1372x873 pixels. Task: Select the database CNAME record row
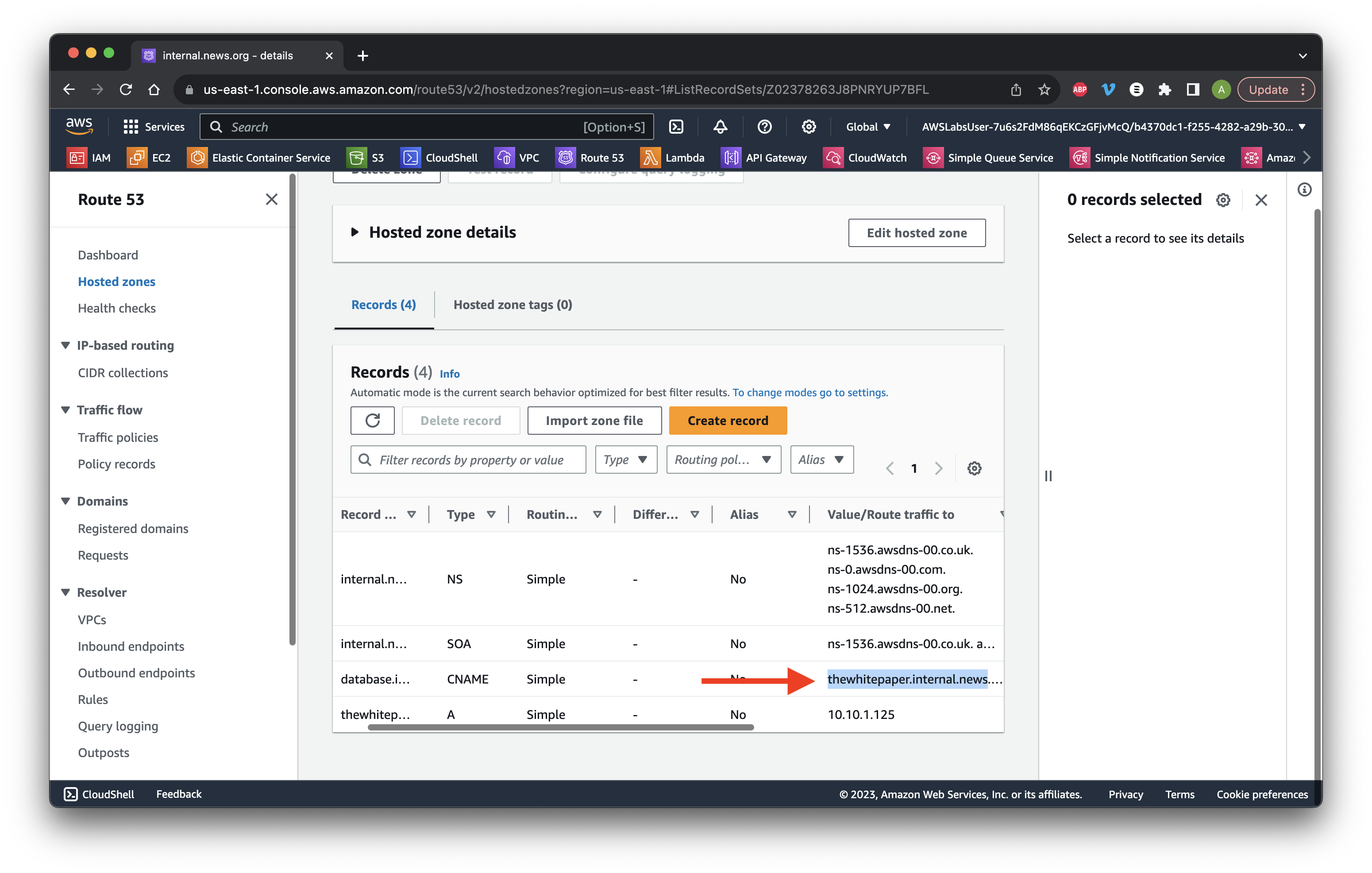(668, 679)
